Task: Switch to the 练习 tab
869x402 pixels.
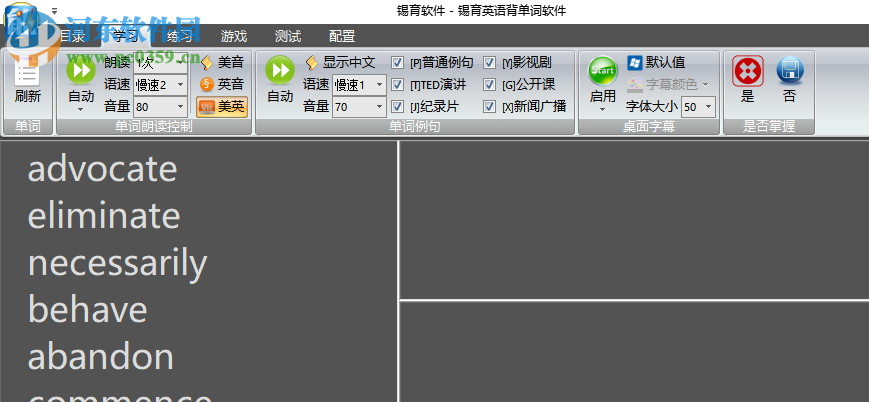Action: point(180,37)
